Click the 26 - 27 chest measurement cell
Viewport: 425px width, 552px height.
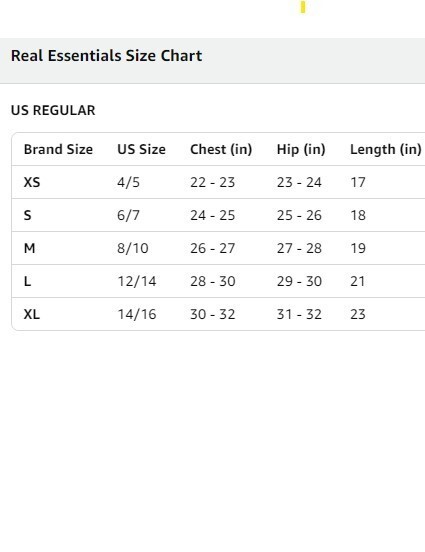point(213,248)
